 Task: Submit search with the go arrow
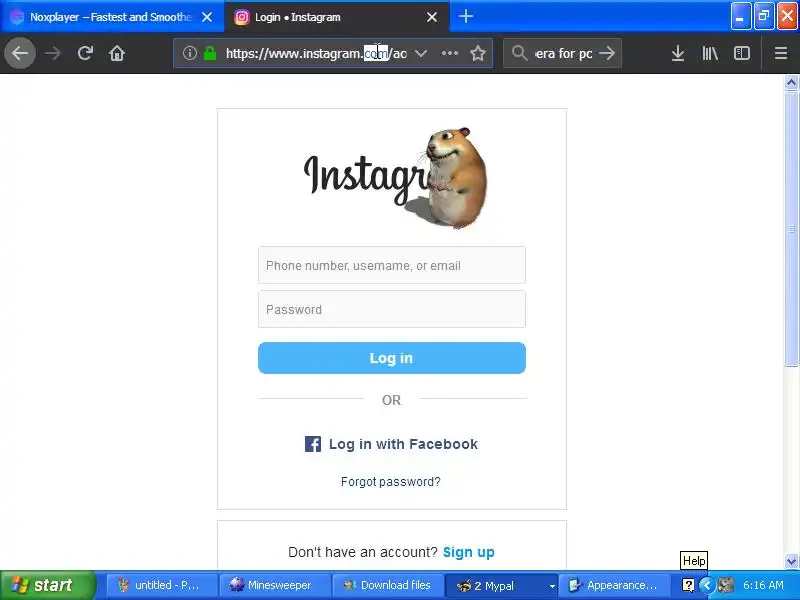[x=607, y=53]
